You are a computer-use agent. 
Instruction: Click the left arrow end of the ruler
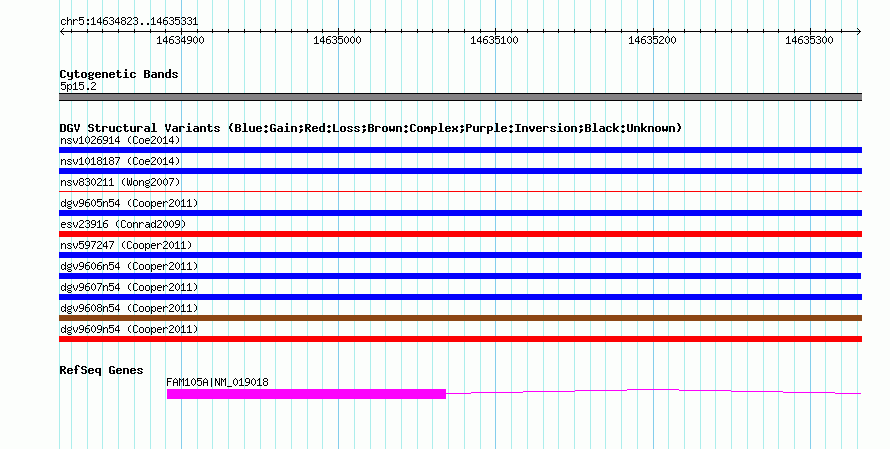pyautogui.click(x=62, y=31)
